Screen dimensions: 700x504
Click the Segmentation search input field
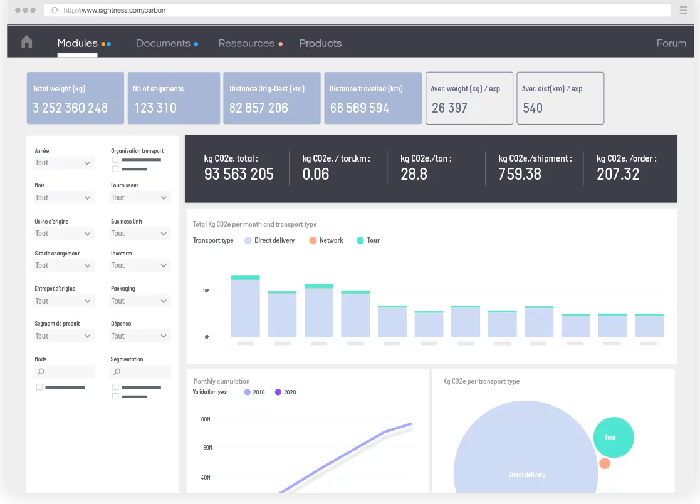[x=140, y=371]
